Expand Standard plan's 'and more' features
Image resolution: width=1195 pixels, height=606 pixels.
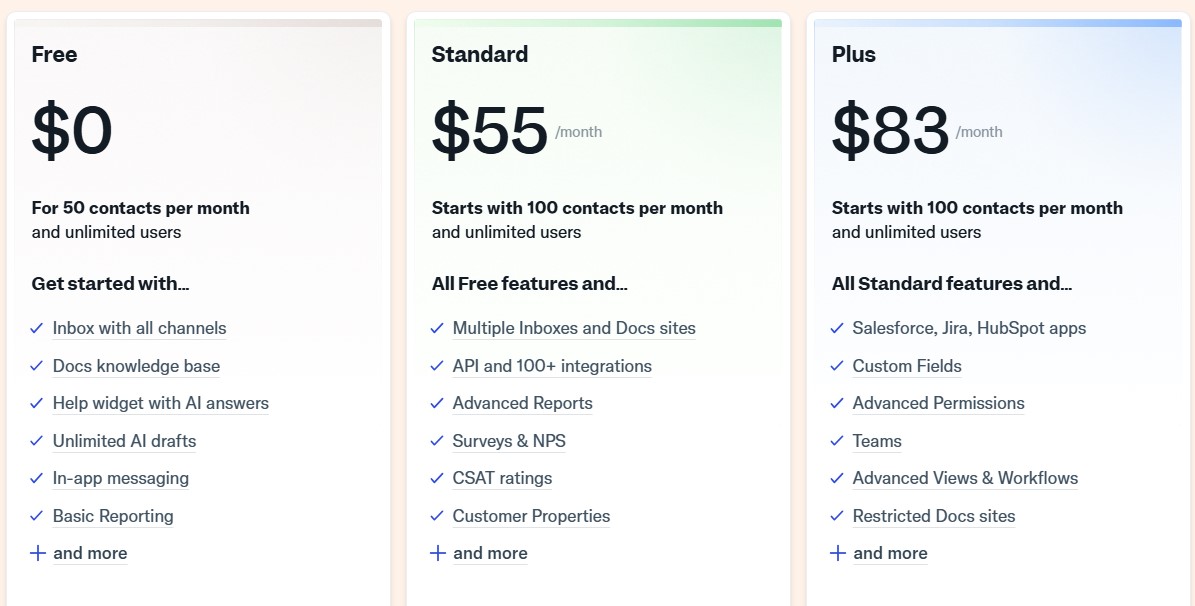click(490, 553)
